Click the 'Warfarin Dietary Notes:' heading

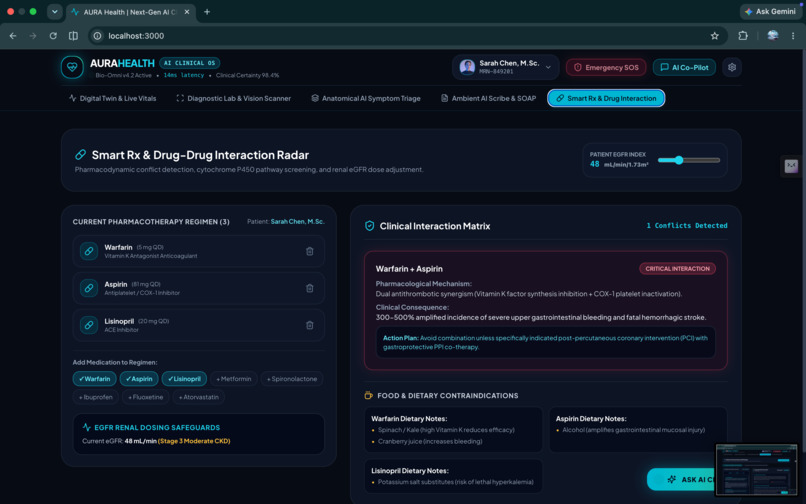click(x=409, y=419)
